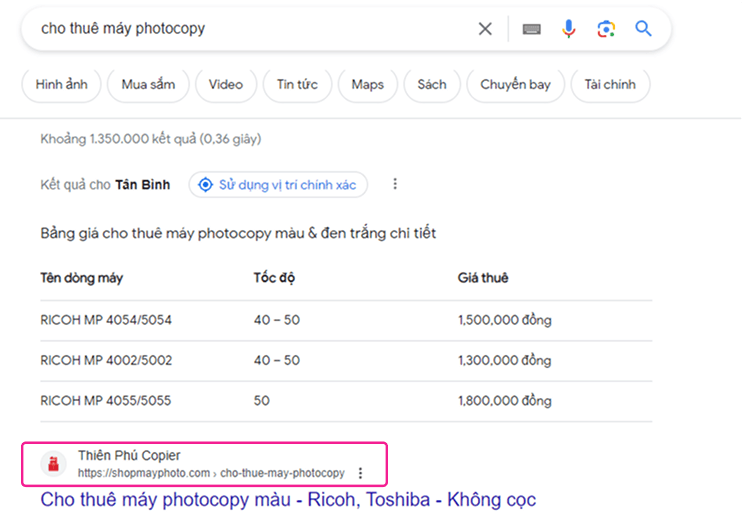The image size is (742, 520).
Task: Open the Video results tab
Action: 226,85
